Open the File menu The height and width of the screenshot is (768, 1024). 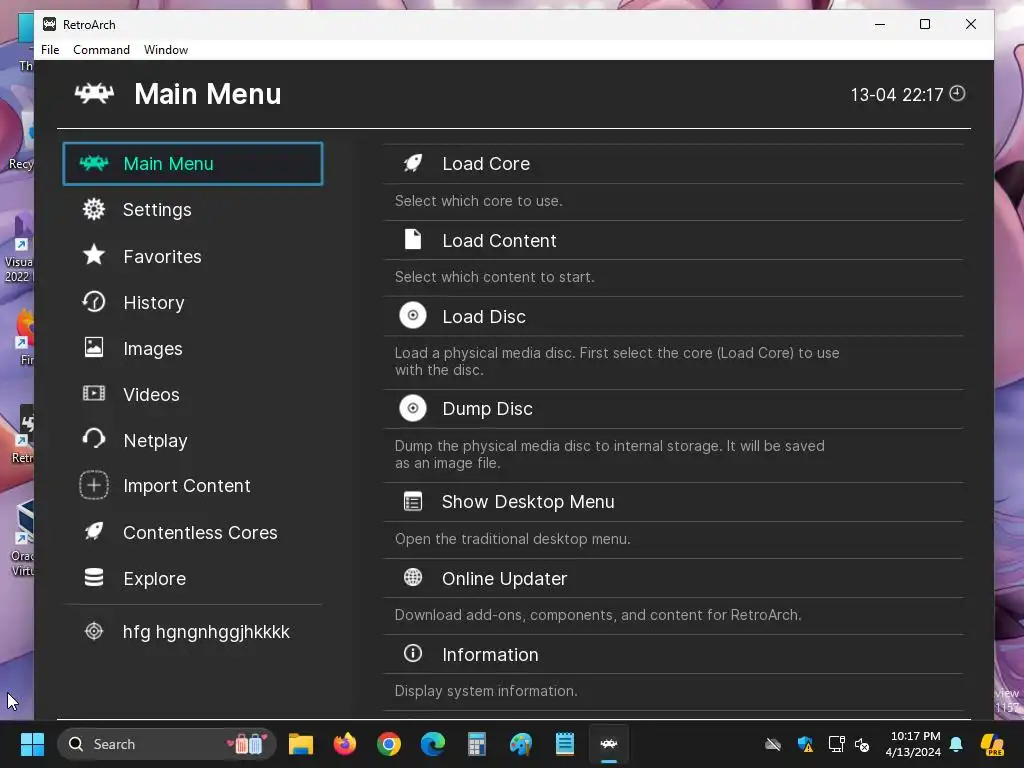pos(50,50)
